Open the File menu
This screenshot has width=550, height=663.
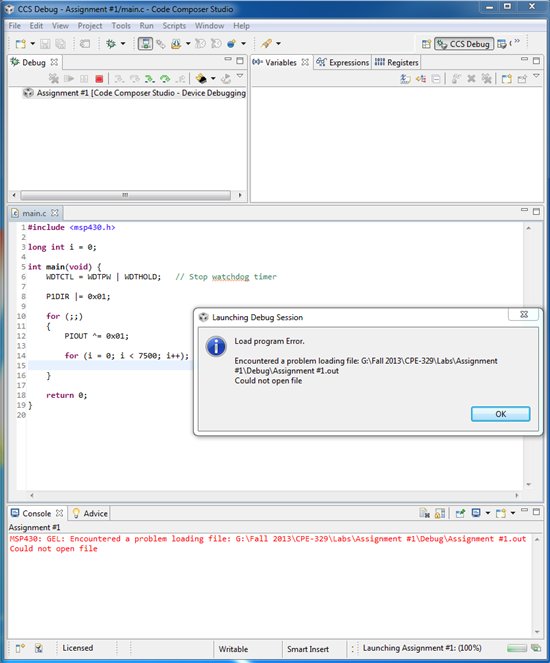pos(15,26)
